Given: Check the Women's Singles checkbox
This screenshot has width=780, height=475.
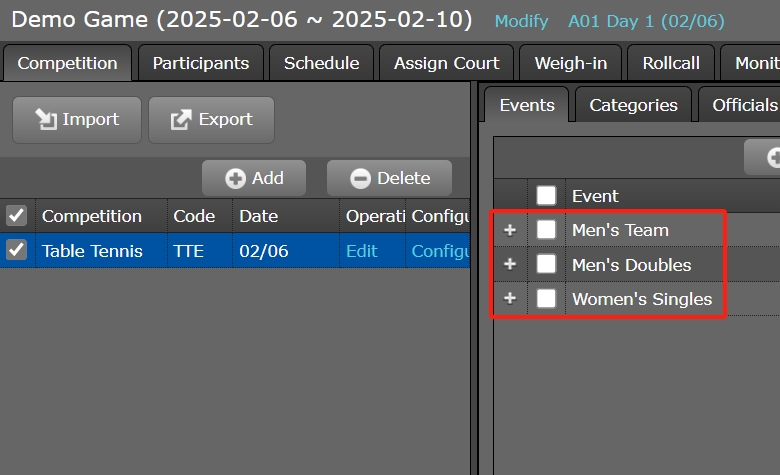Looking at the screenshot, I should 546,298.
